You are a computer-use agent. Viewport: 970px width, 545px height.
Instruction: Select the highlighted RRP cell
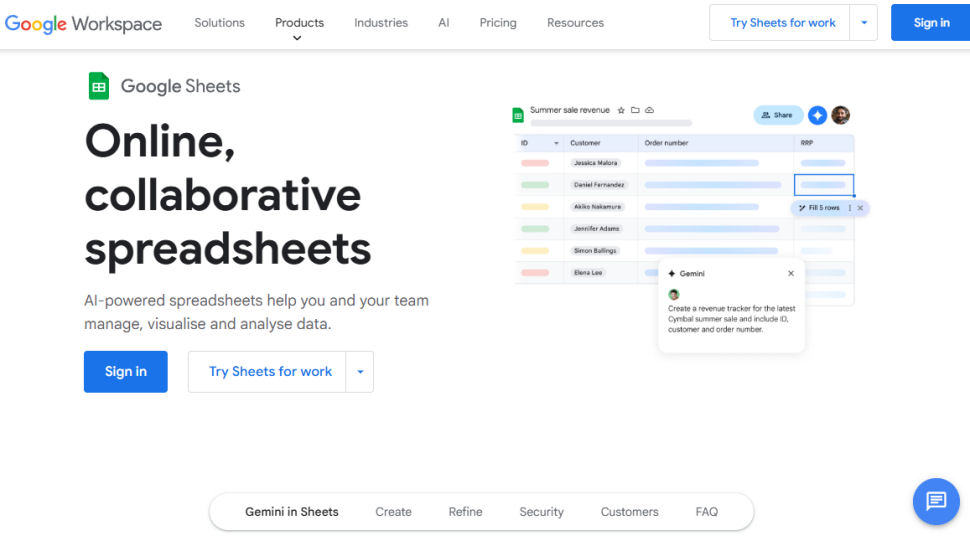tap(824, 185)
